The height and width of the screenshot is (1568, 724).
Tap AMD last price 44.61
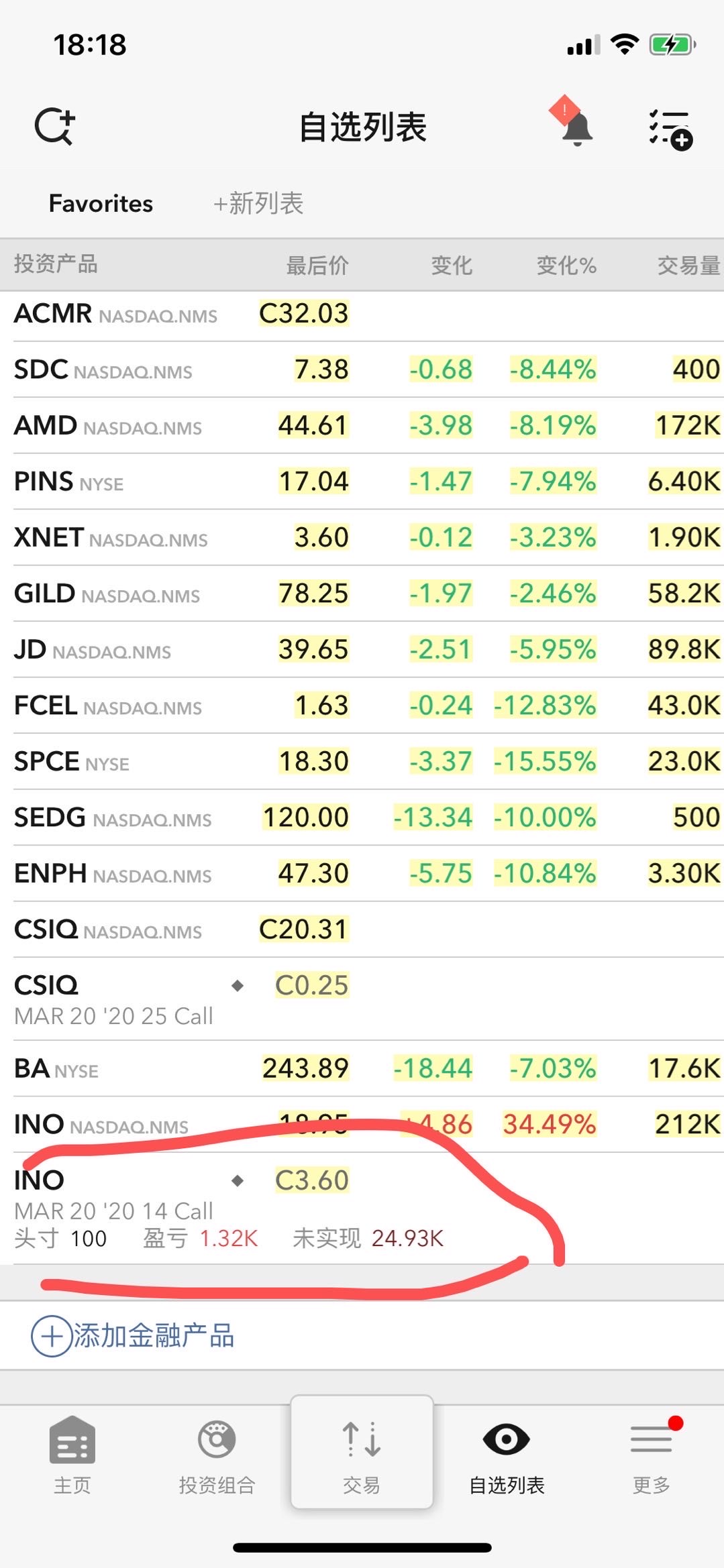(x=313, y=425)
